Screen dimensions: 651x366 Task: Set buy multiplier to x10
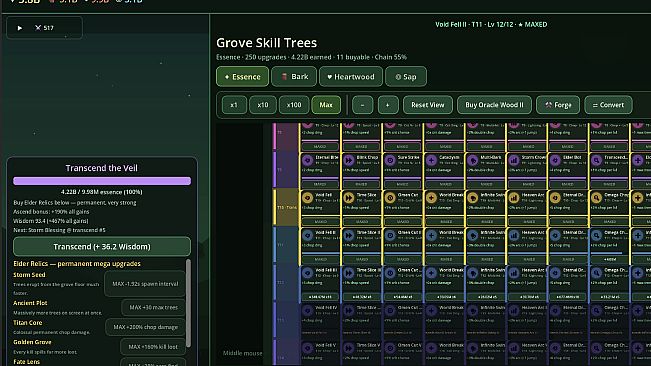(263, 105)
